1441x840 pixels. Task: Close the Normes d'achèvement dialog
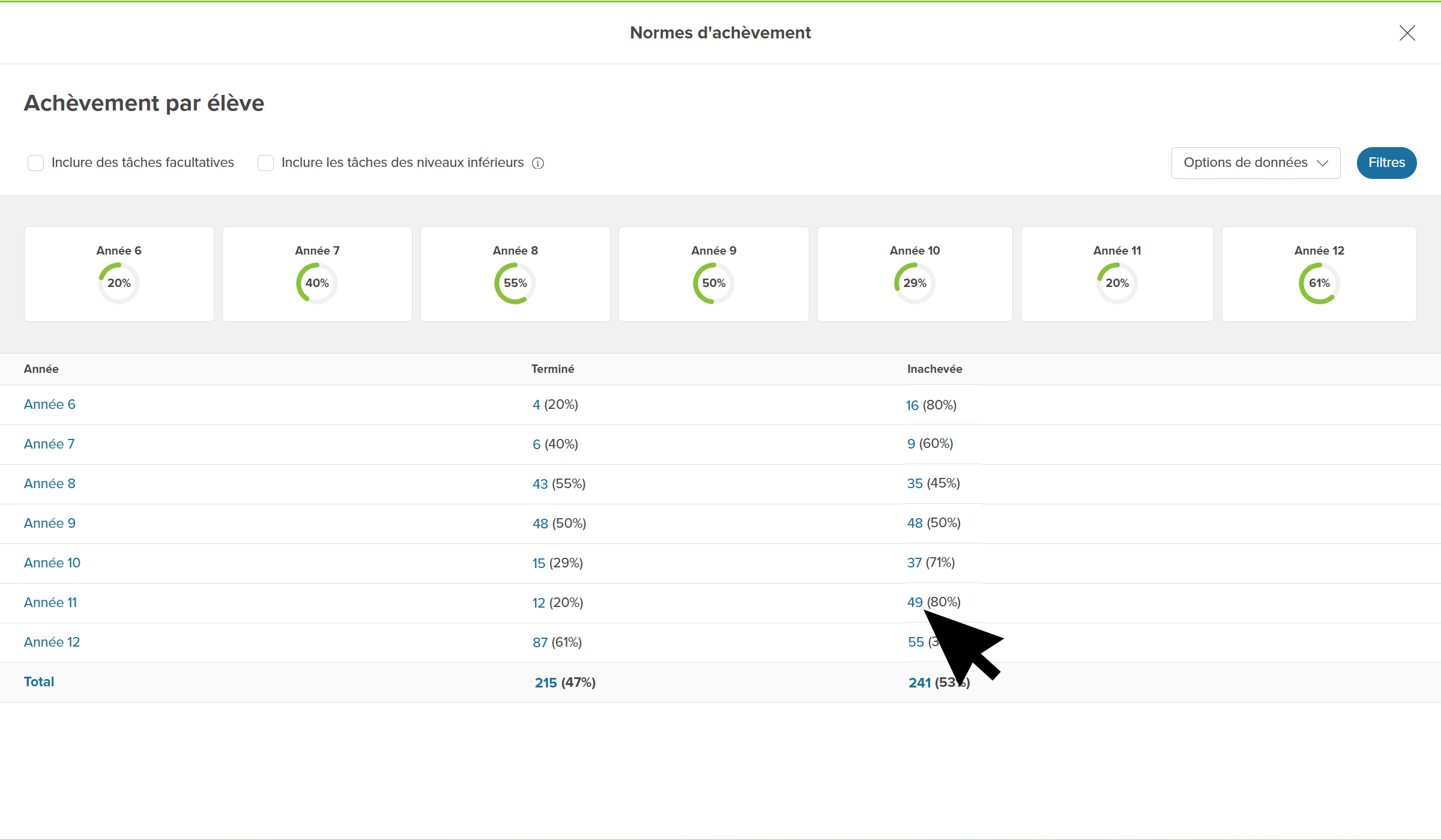tap(1407, 33)
